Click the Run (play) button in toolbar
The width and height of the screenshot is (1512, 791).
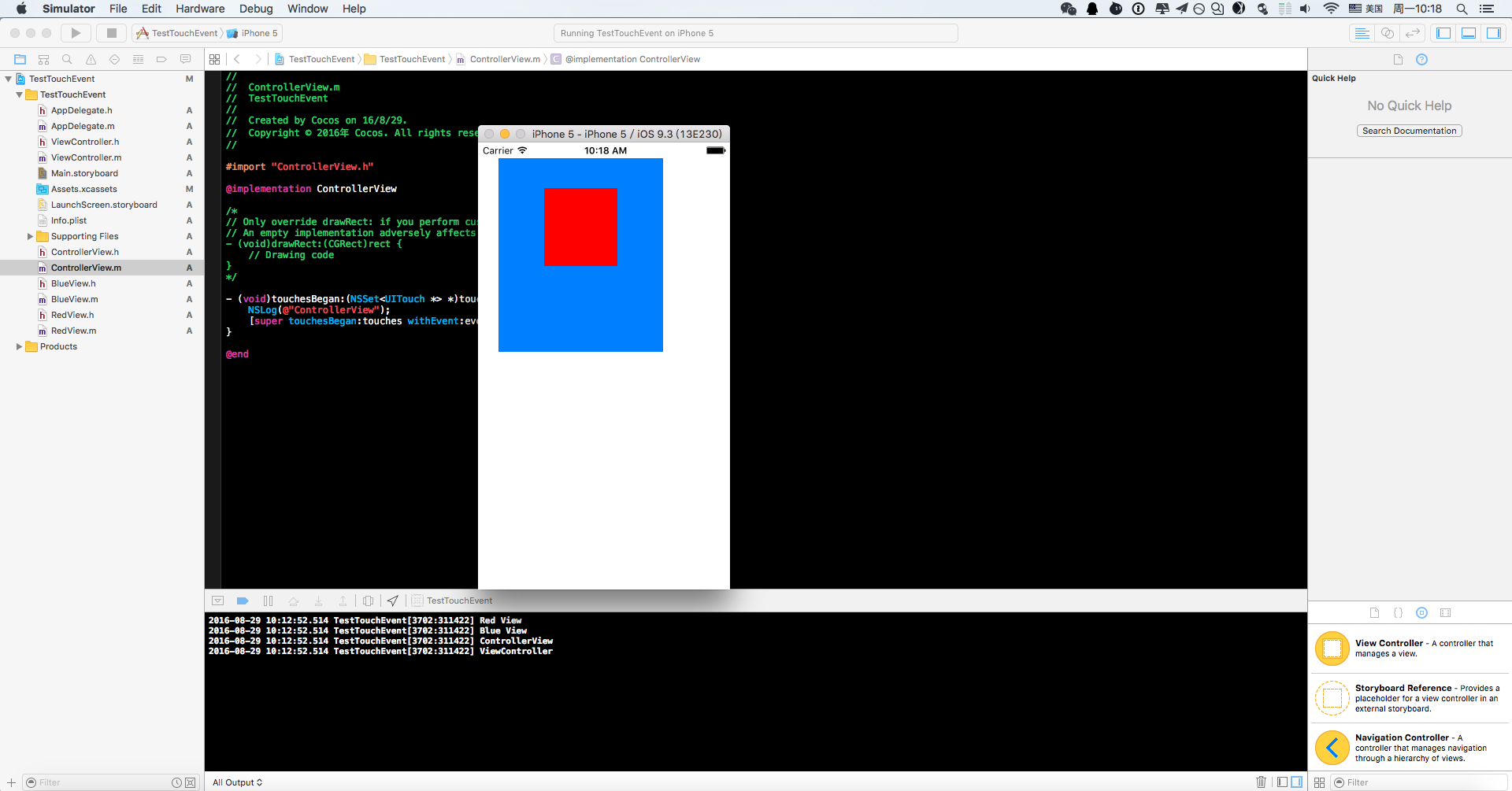pyautogui.click(x=76, y=33)
